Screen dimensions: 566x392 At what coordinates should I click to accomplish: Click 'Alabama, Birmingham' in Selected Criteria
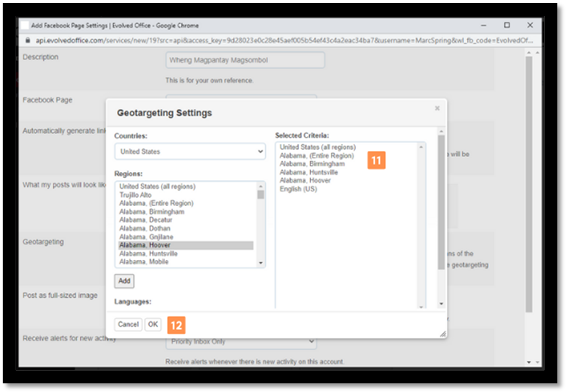[x=312, y=164]
